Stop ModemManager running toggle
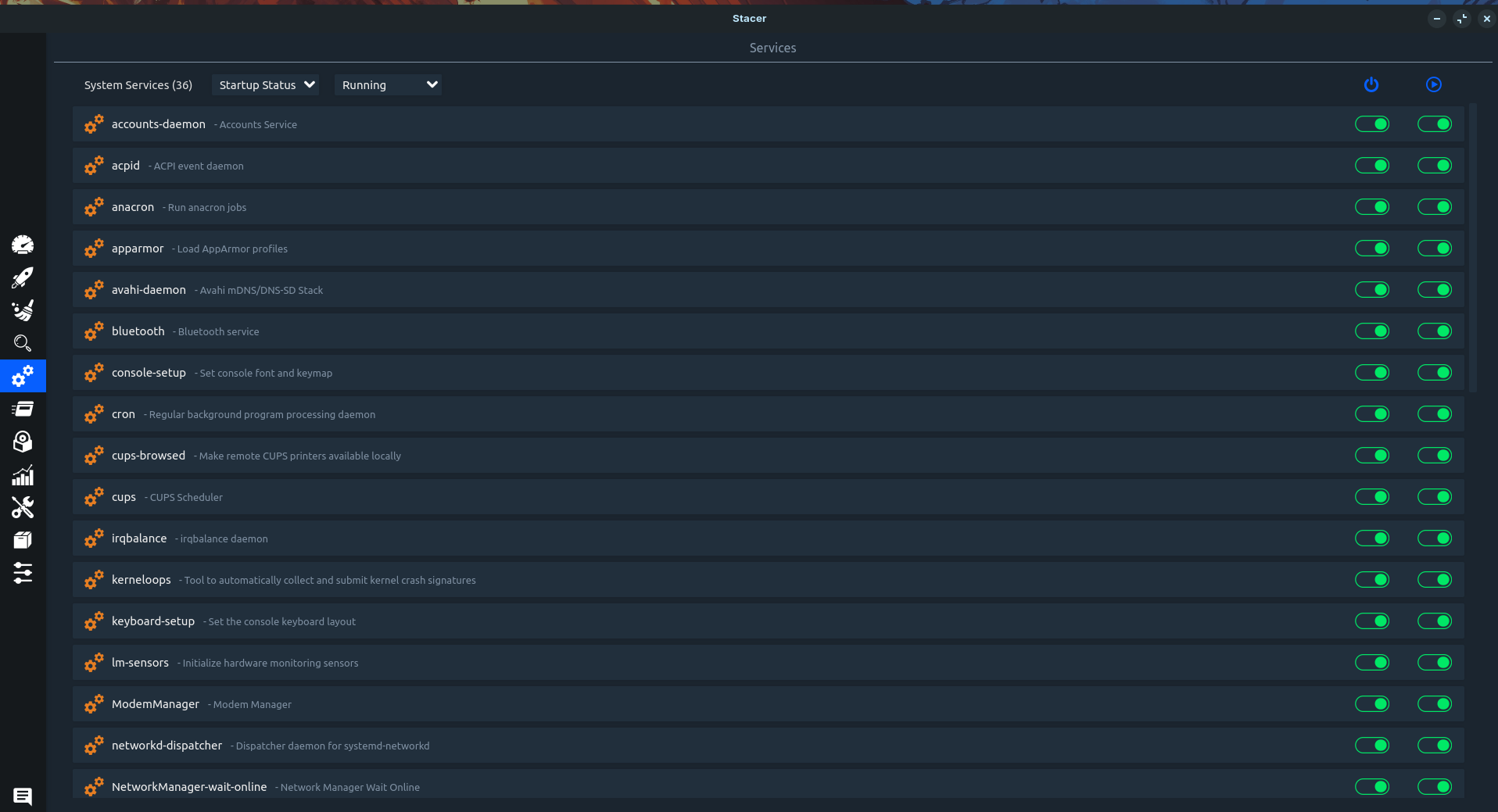 pyautogui.click(x=1435, y=703)
